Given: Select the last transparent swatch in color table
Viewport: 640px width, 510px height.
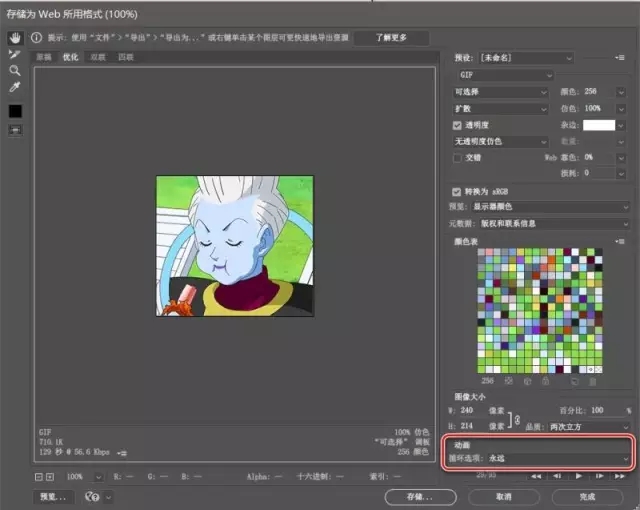Looking at the screenshot, I should tap(598, 369).
